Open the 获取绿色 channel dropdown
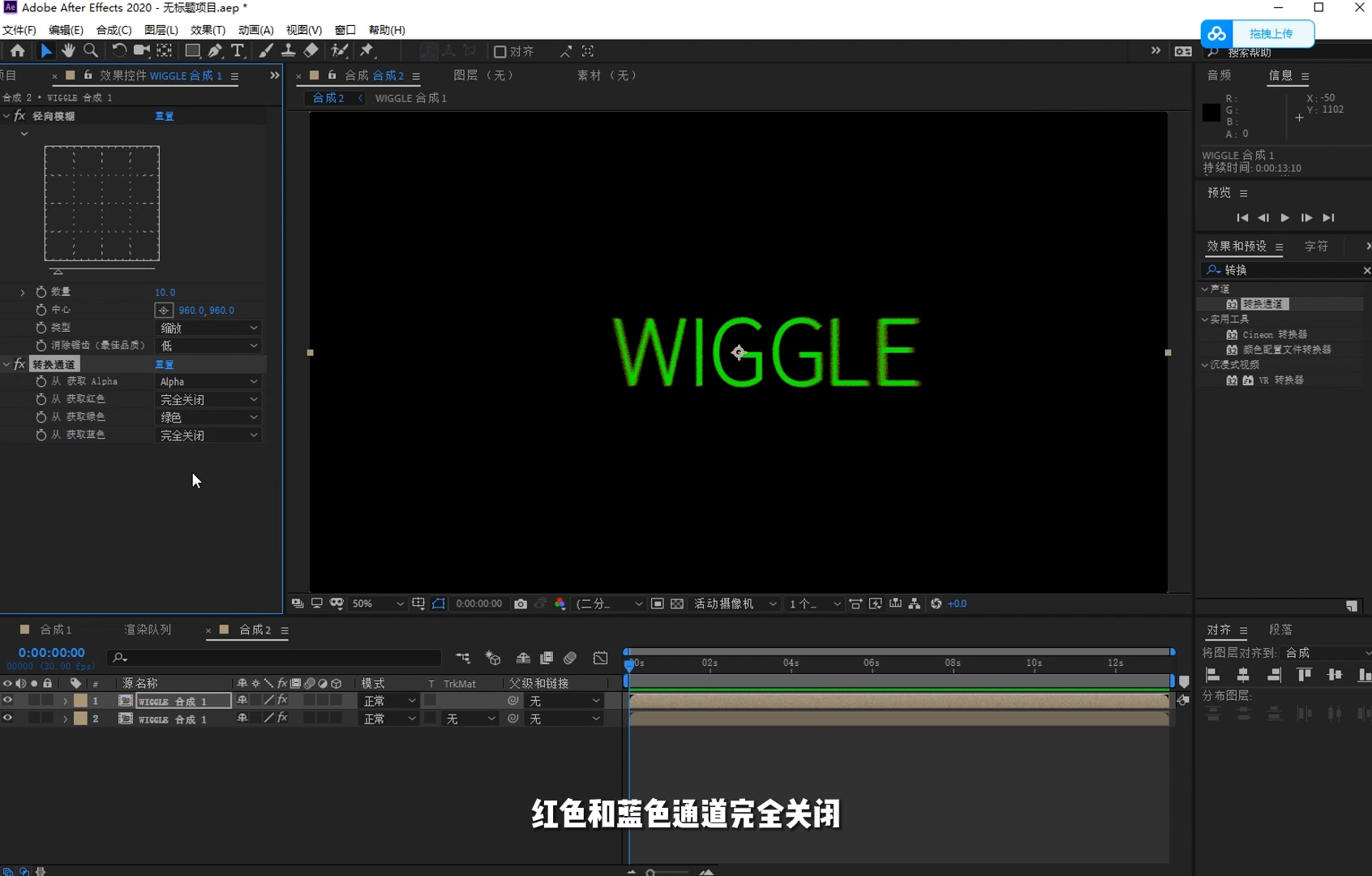Screen dimensions: 1372x876 click(208, 417)
